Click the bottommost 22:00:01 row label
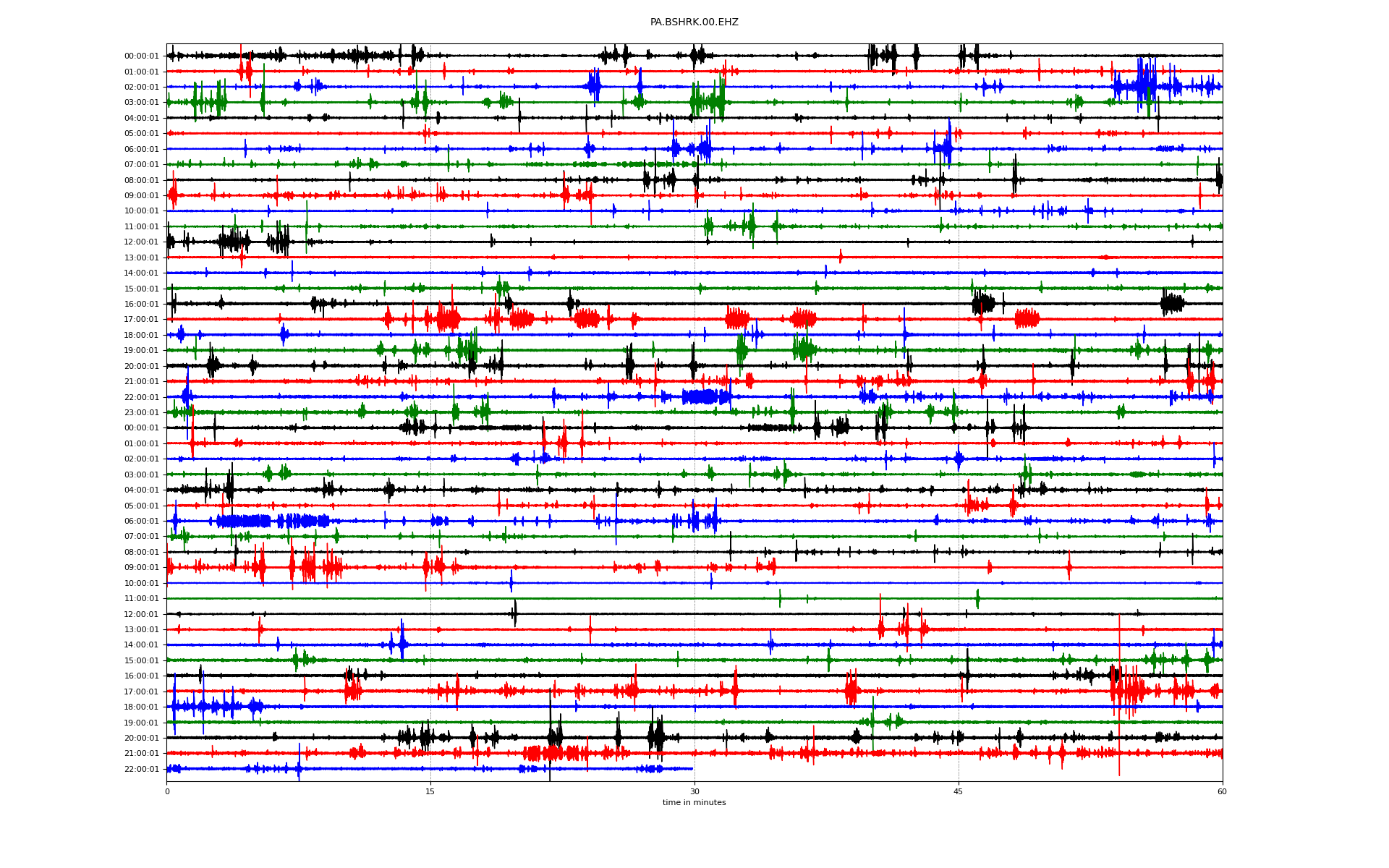 [x=141, y=770]
